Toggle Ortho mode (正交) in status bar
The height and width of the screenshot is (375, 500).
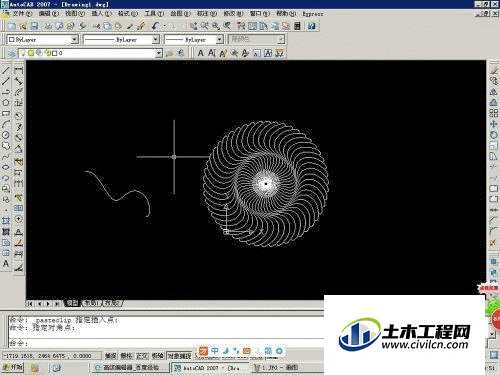(x=142, y=356)
